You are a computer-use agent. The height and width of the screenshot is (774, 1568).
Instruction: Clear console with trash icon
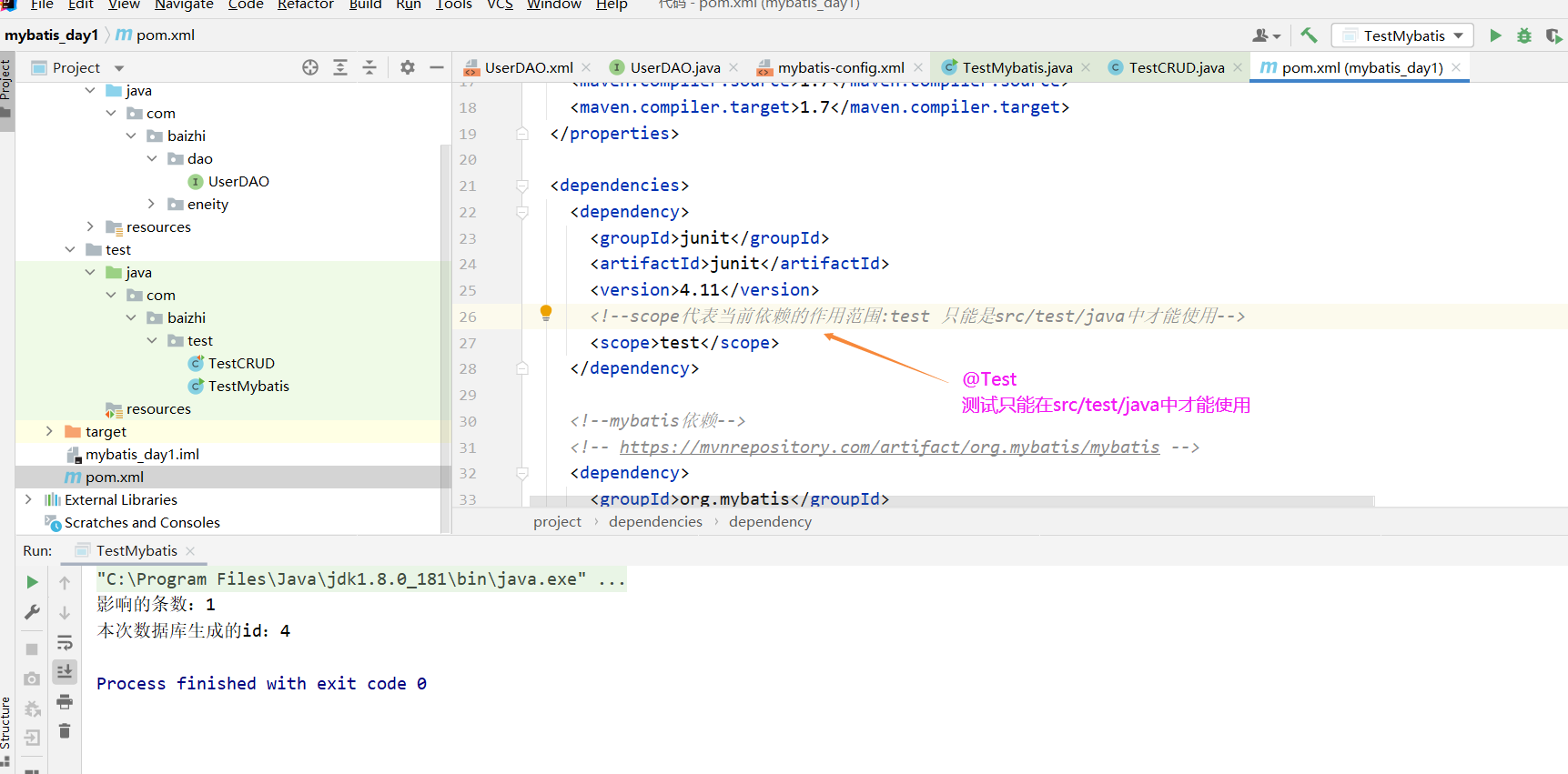[65, 731]
